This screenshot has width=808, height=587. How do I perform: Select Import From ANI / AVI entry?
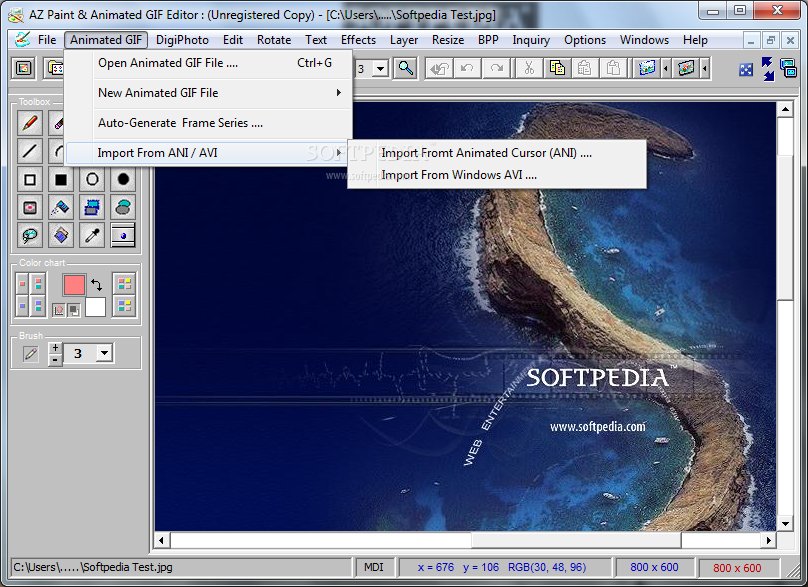point(208,153)
